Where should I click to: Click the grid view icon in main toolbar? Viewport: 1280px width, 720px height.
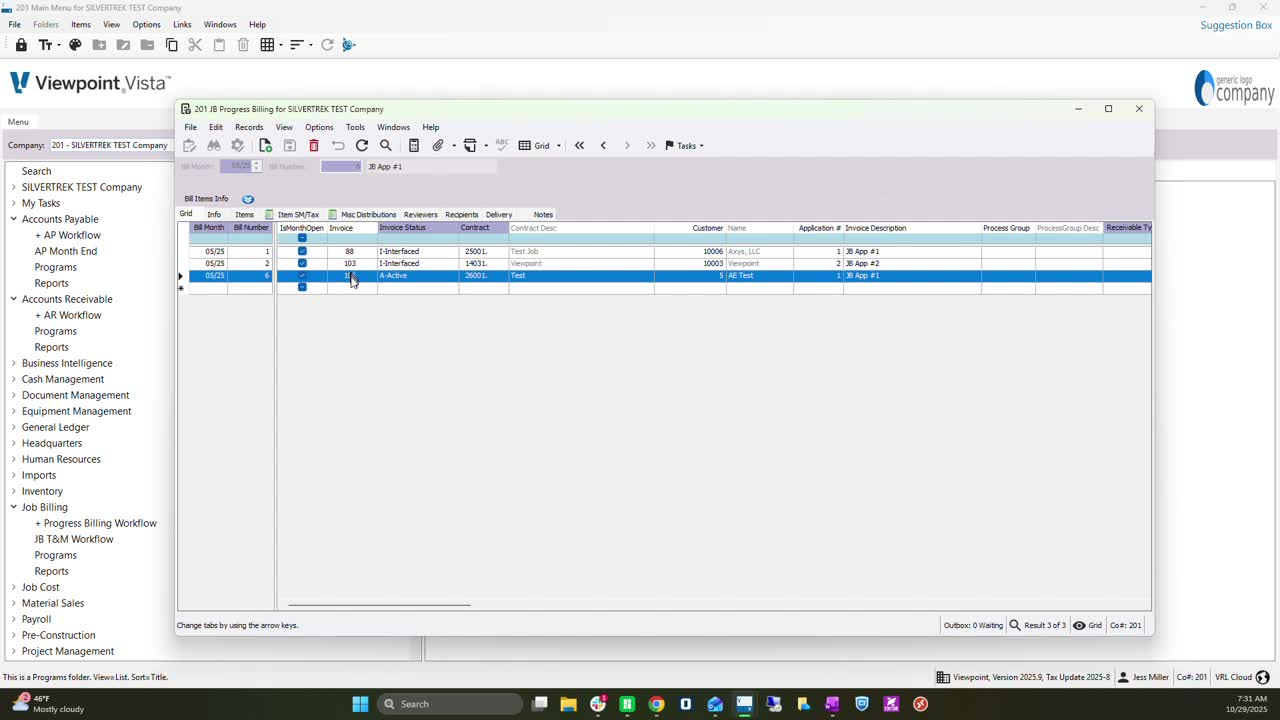click(267, 45)
